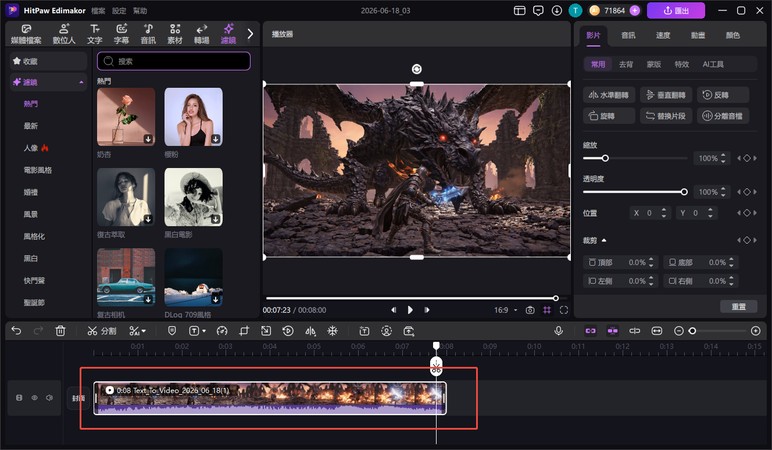Step to next frame in player
The width and height of the screenshot is (772, 450).
tap(427, 310)
